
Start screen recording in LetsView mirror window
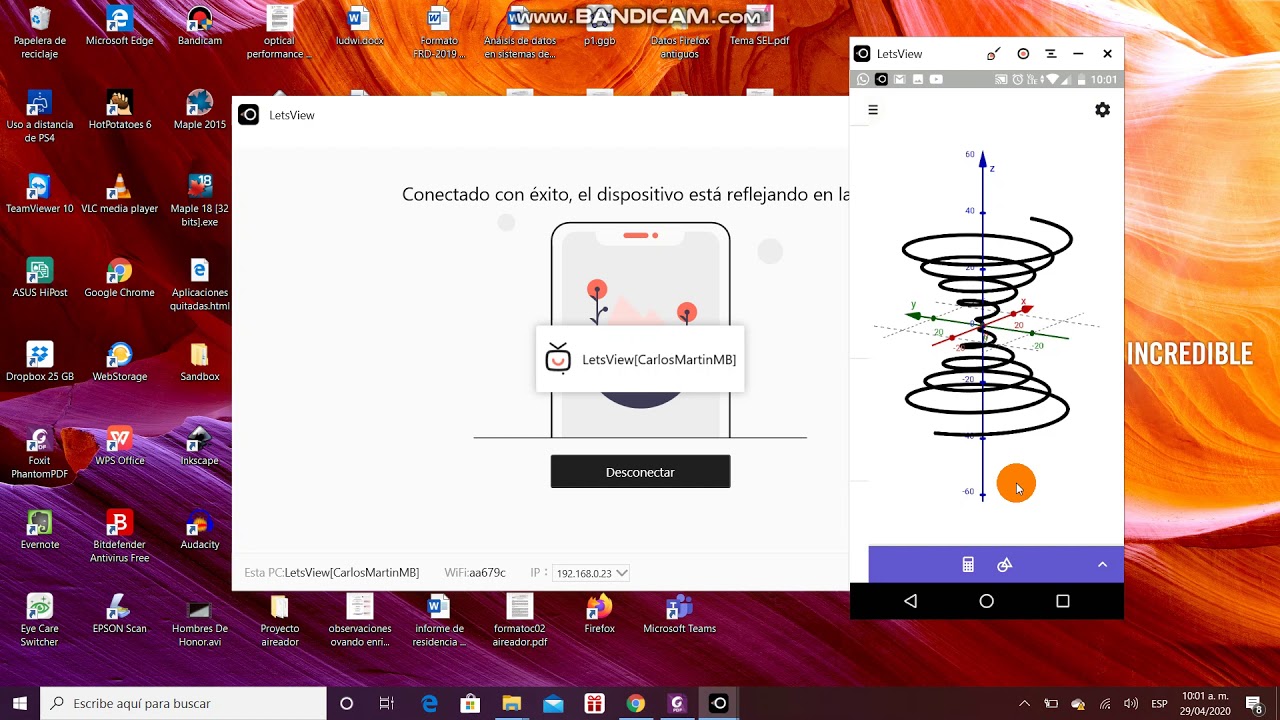pyautogui.click(x=1023, y=54)
